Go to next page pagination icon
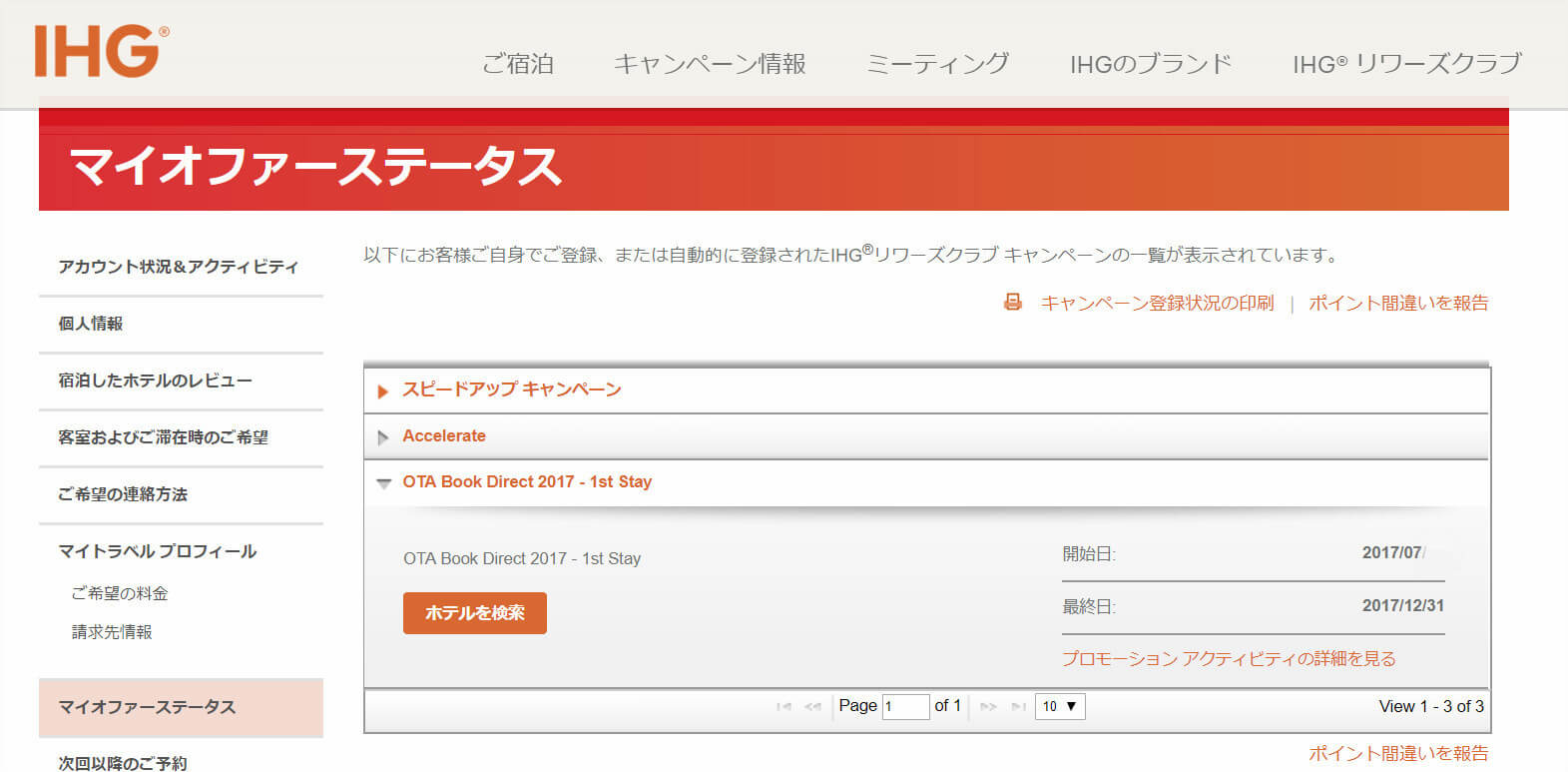Screen dimensions: 1568x772 (x=988, y=707)
